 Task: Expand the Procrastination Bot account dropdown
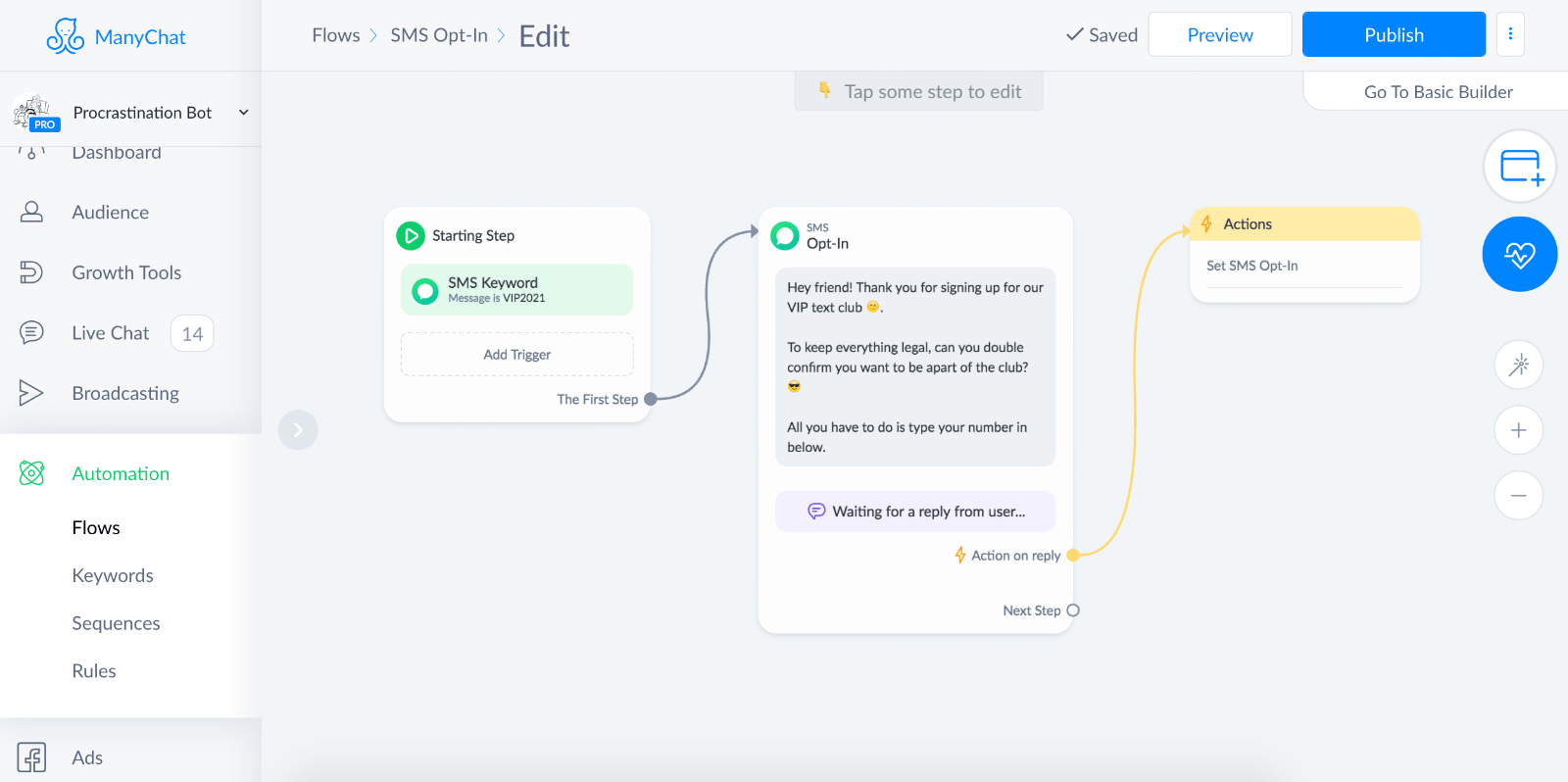pyautogui.click(x=244, y=113)
